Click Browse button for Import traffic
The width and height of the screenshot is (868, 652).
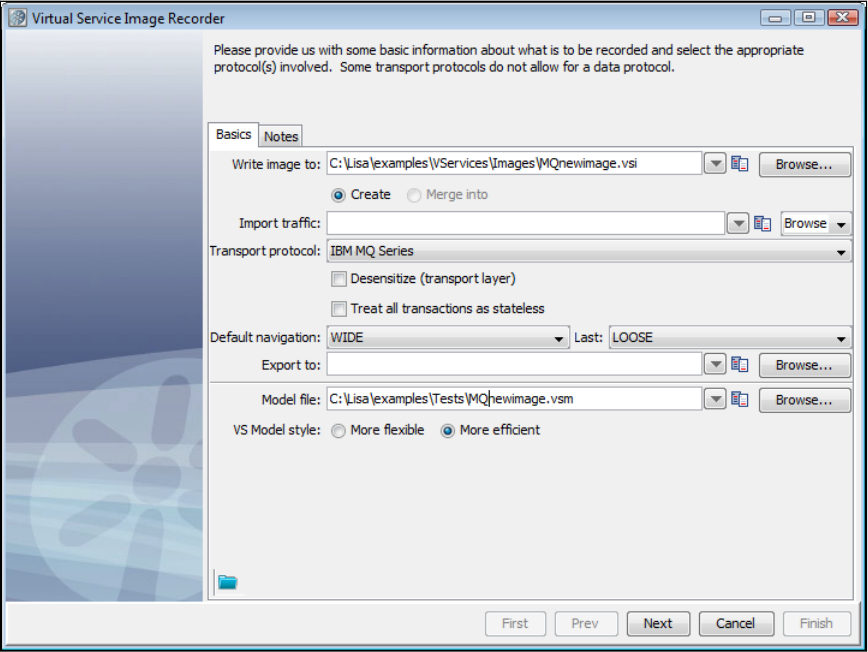[805, 224]
